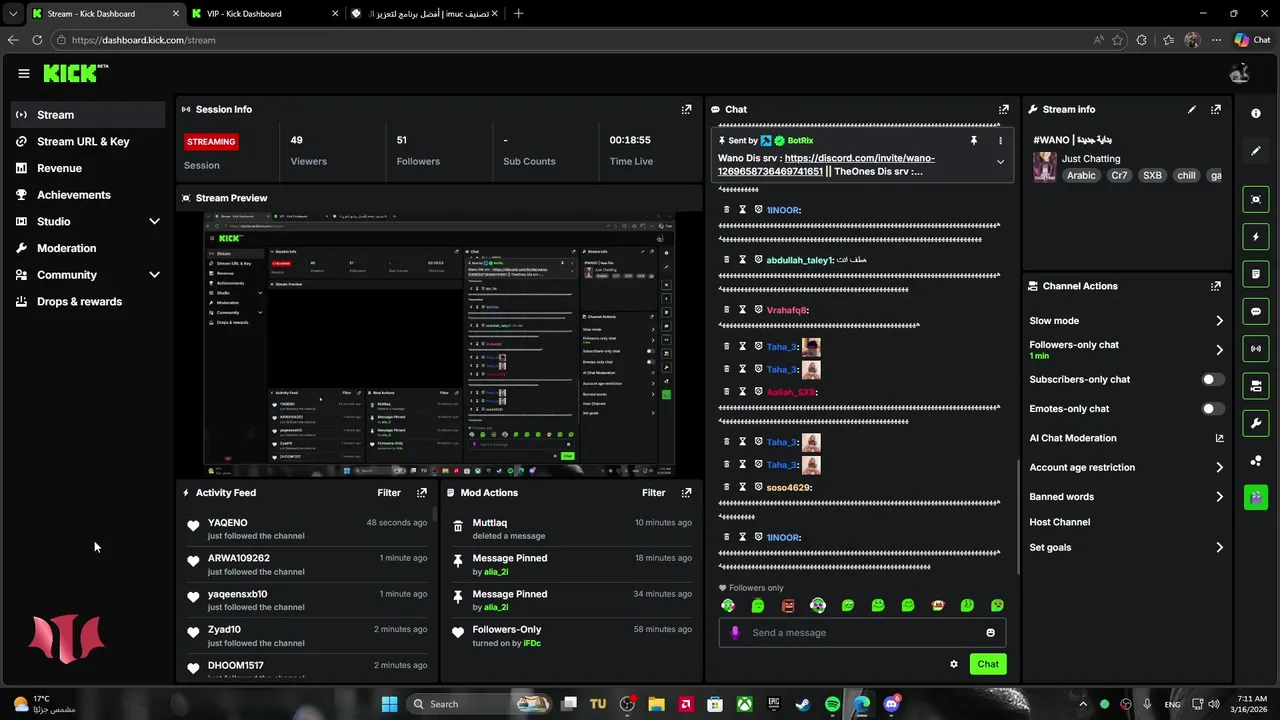Insert the red angry emote from the emote row
1280x720 pixels.
coord(788,606)
